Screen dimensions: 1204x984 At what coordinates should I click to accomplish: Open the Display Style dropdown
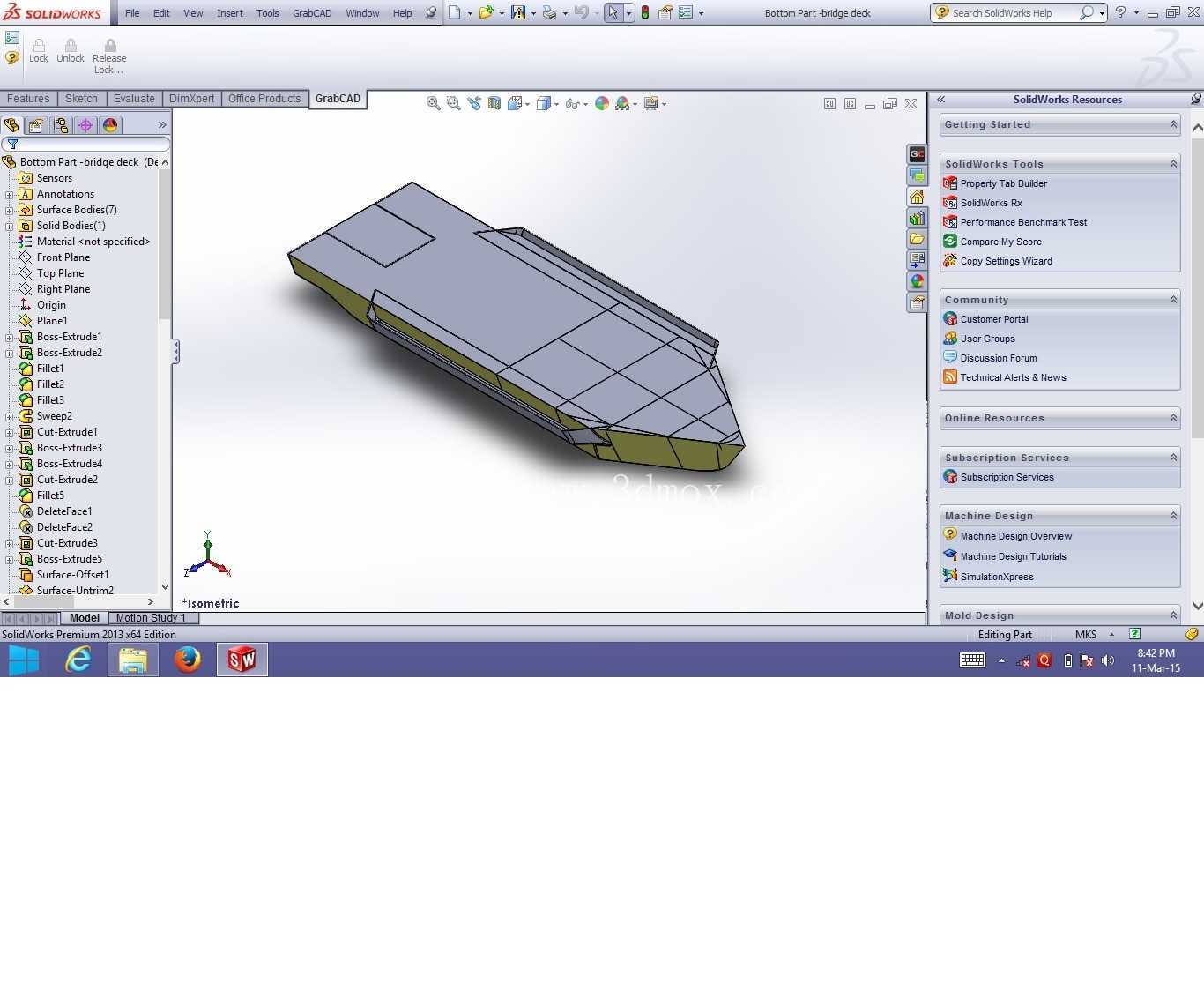click(556, 104)
